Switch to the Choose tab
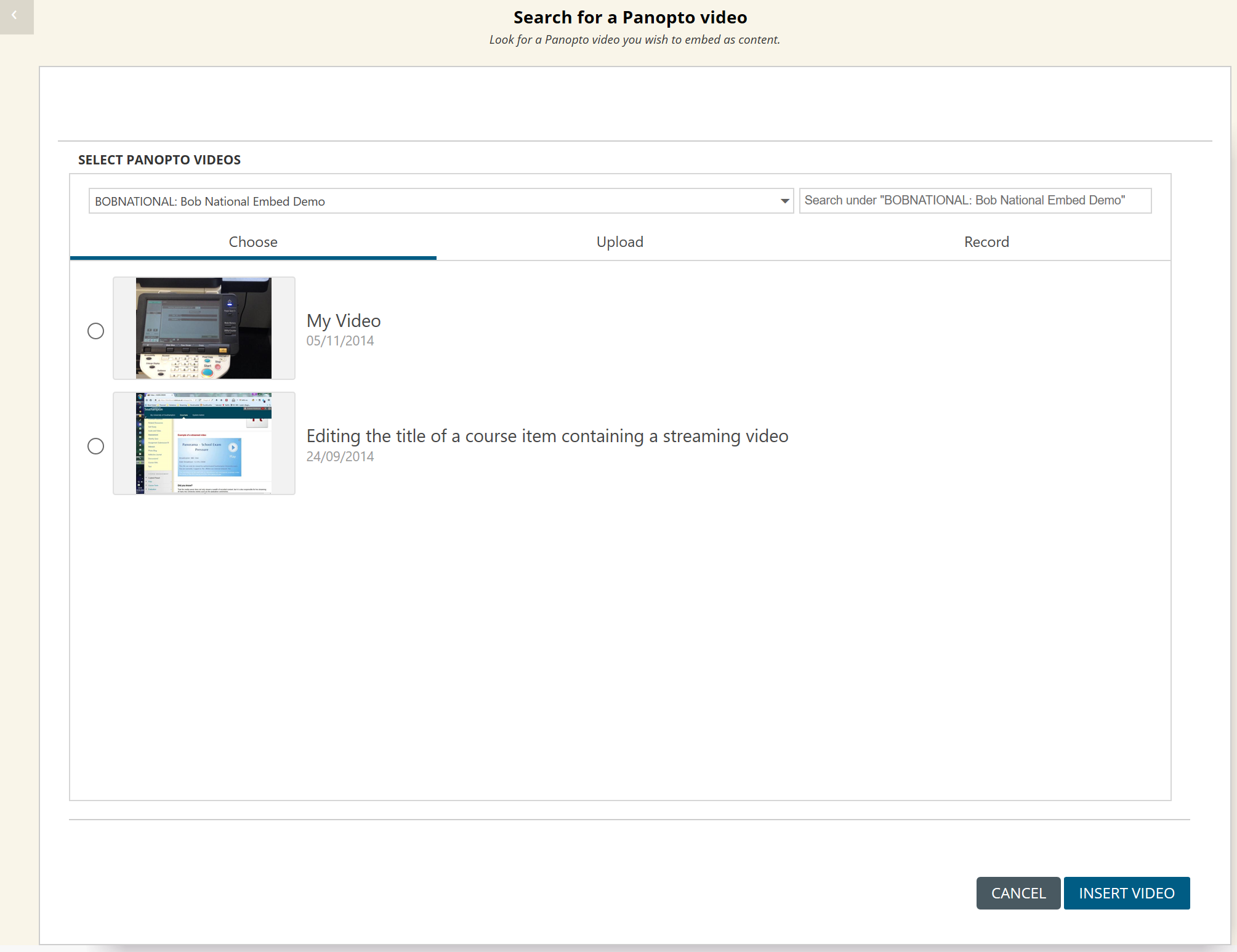This screenshot has width=1237, height=952. [253, 242]
